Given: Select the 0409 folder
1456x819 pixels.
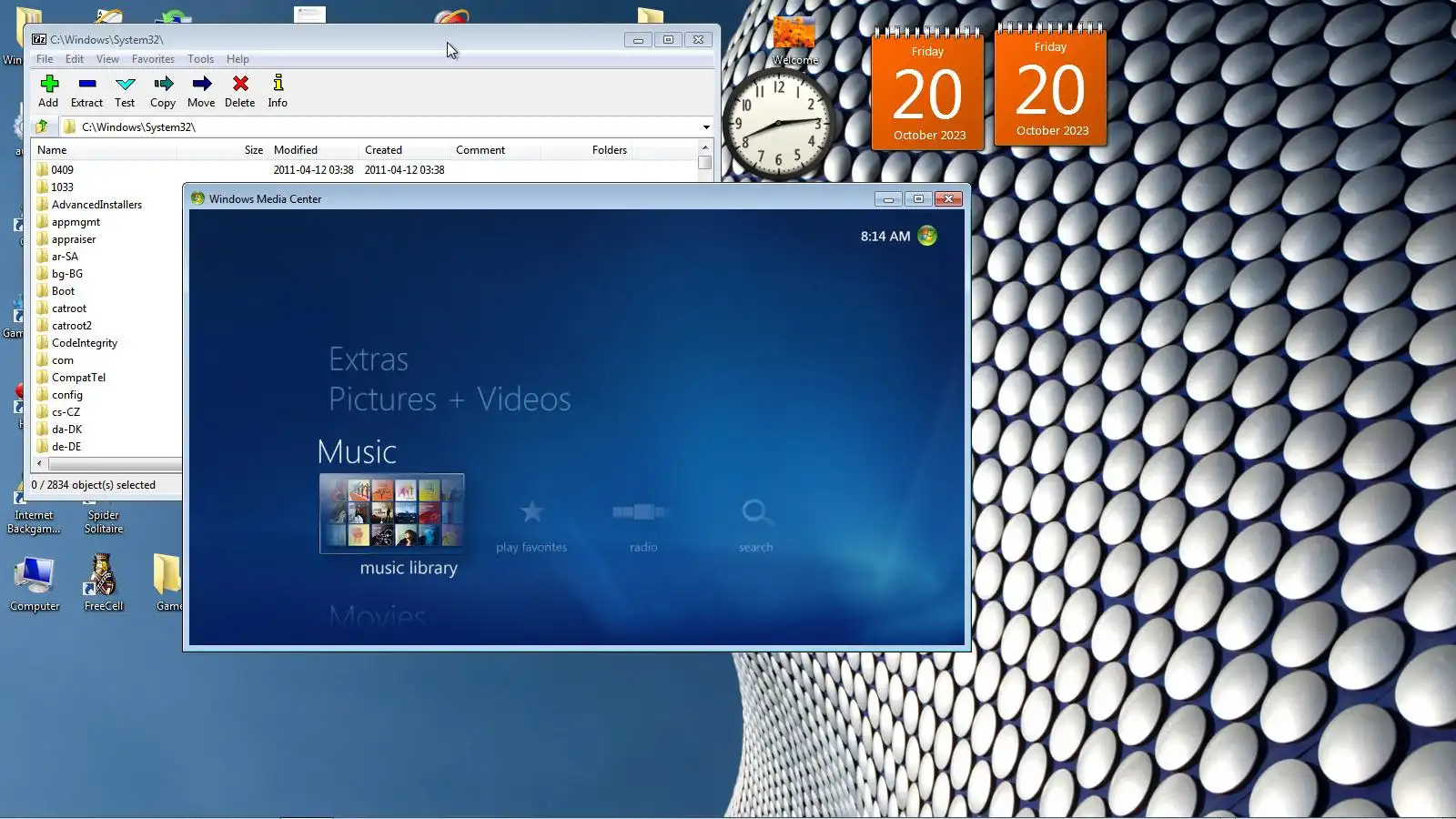Looking at the screenshot, I should click(63, 170).
